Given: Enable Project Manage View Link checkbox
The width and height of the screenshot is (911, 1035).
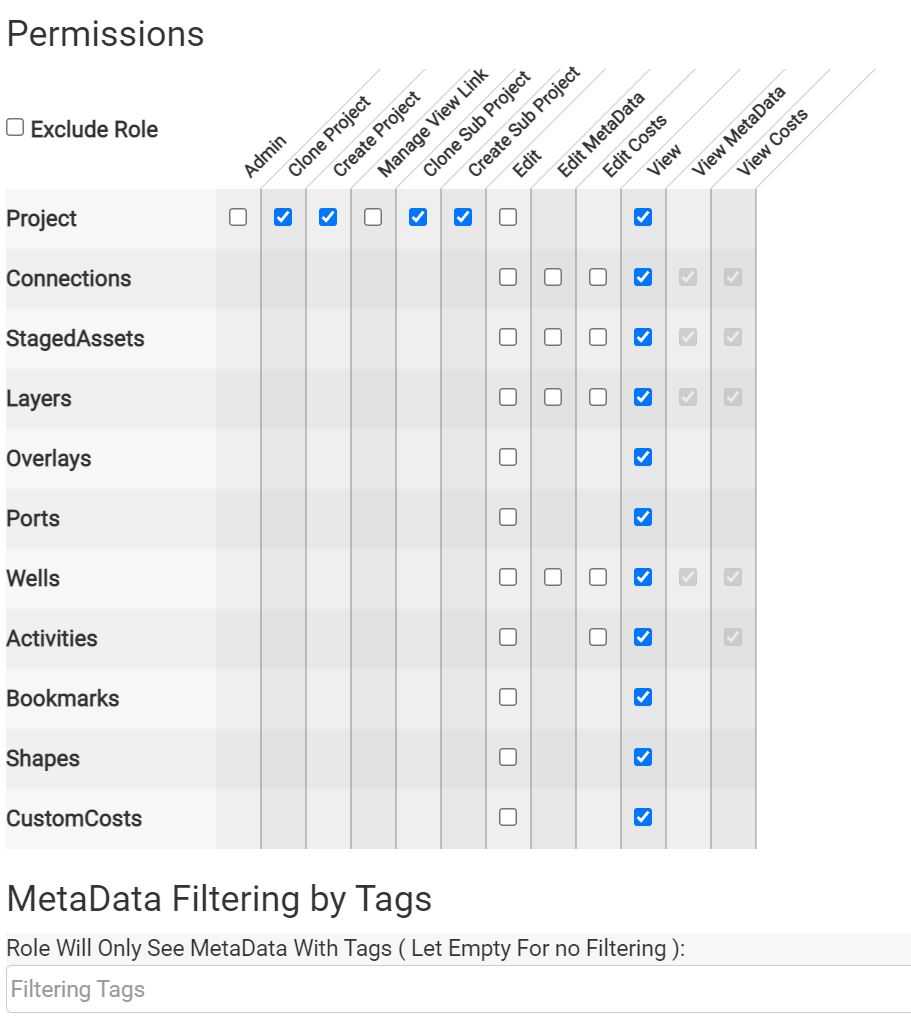Looking at the screenshot, I should tap(373, 217).
